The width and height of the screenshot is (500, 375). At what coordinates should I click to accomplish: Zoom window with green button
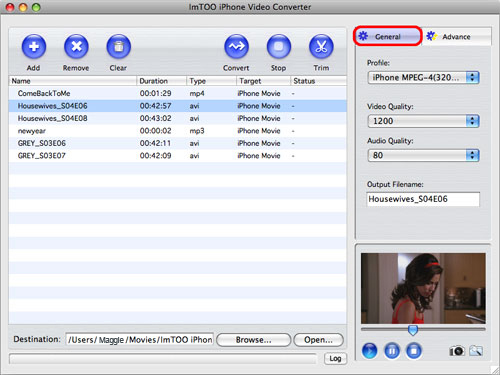[x=36, y=7]
